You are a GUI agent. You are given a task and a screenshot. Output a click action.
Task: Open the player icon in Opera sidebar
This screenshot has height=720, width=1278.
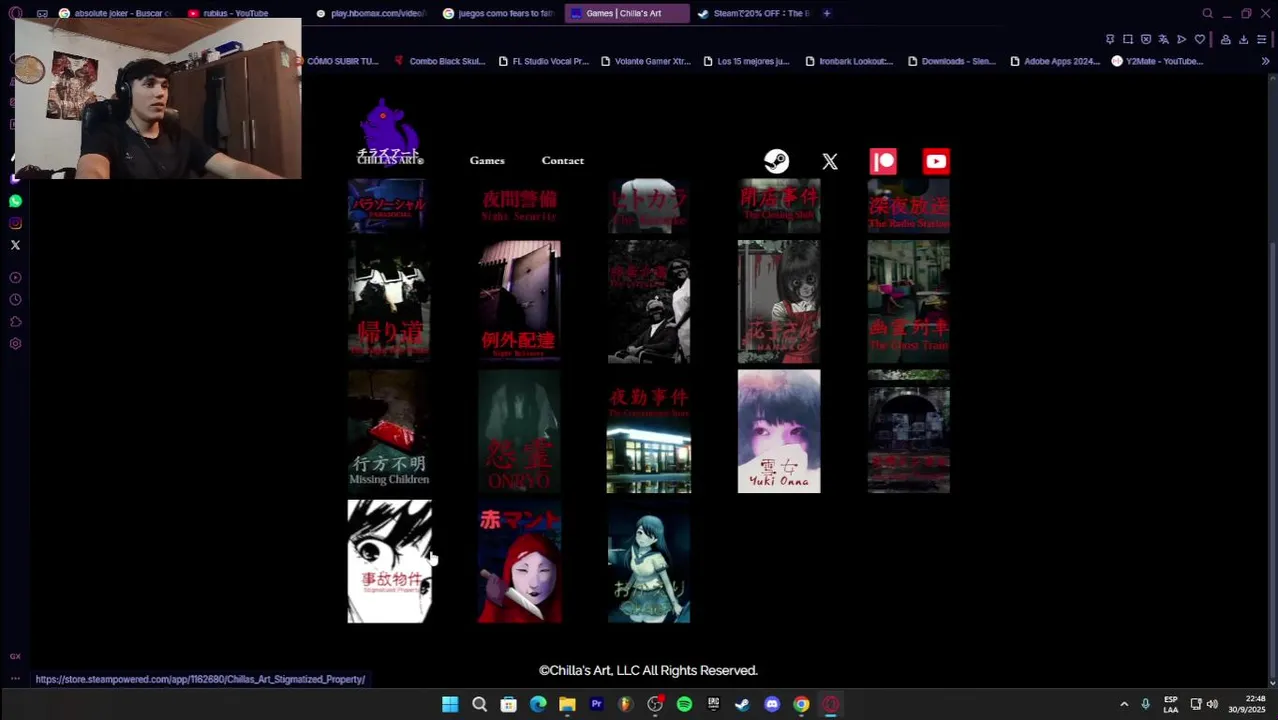click(x=15, y=278)
